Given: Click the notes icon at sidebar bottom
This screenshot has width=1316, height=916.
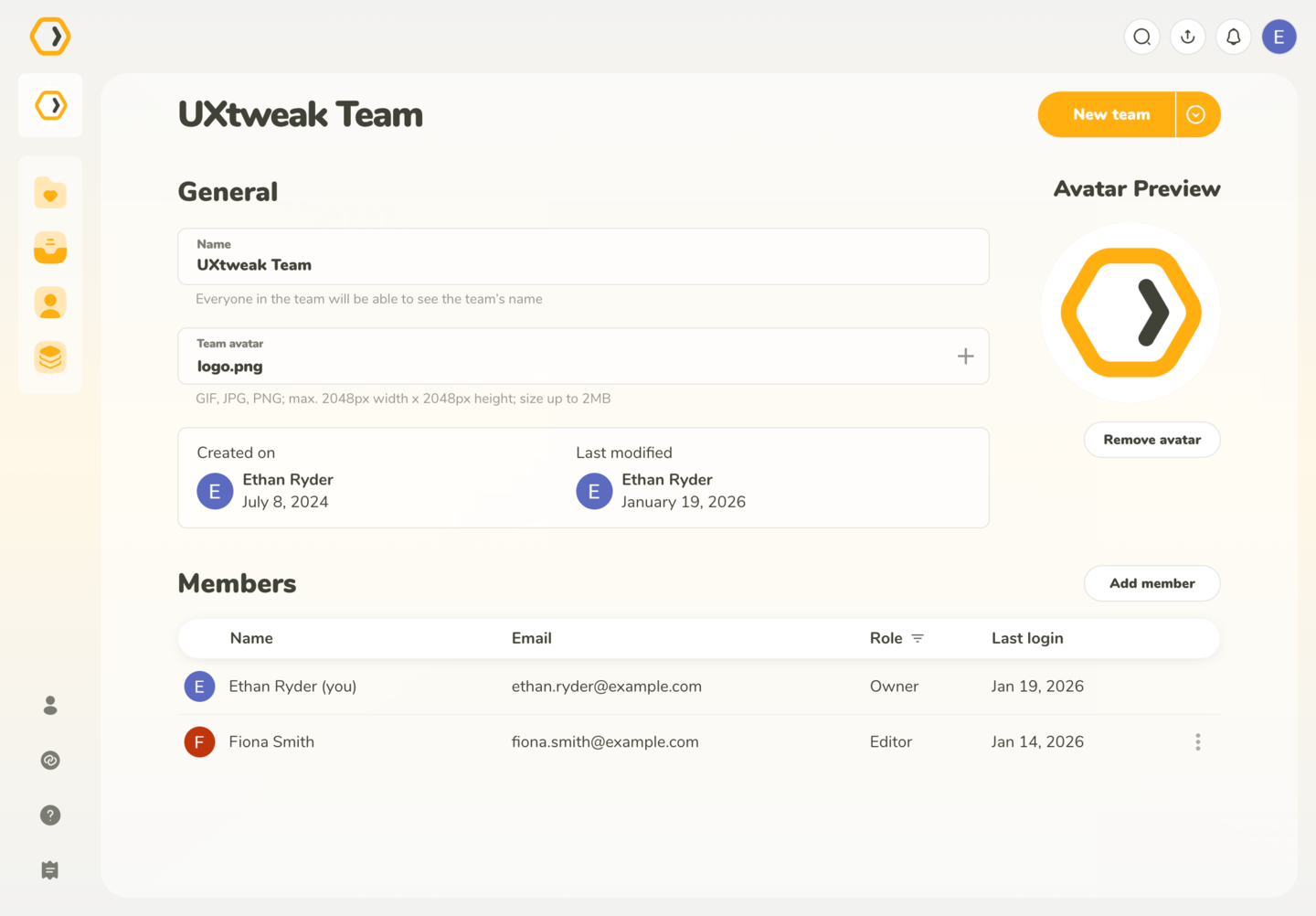Looking at the screenshot, I should pos(50,869).
